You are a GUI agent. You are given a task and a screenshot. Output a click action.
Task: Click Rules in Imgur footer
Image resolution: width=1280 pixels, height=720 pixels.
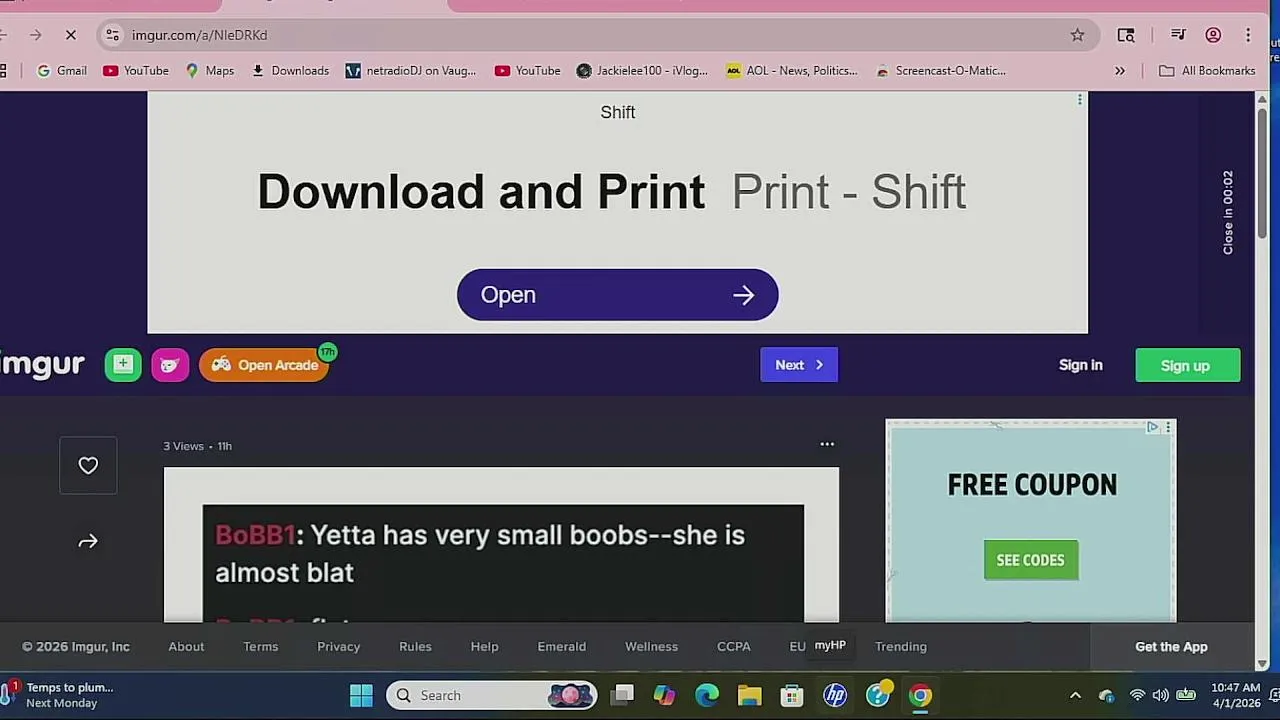[x=415, y=647]
